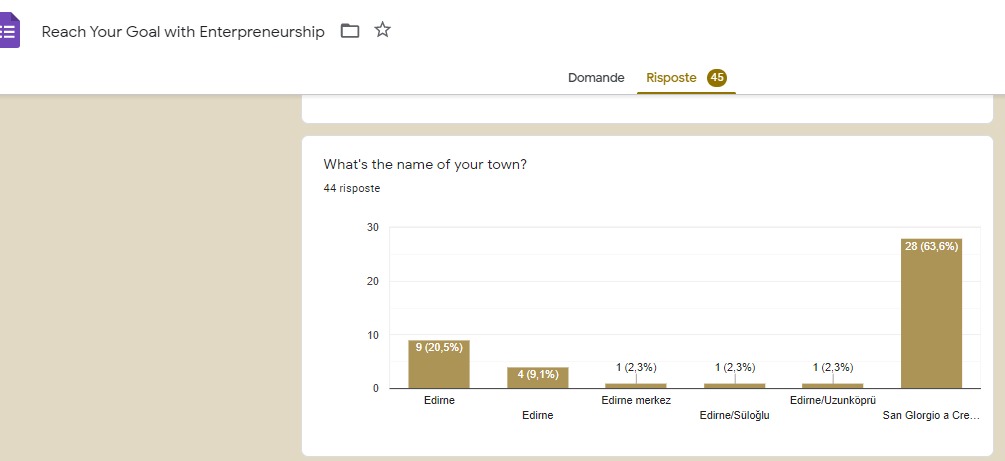Click the Edirne/Uzunköprü bar in chart
Viewport: 1005px width, 461px height.
833,385
